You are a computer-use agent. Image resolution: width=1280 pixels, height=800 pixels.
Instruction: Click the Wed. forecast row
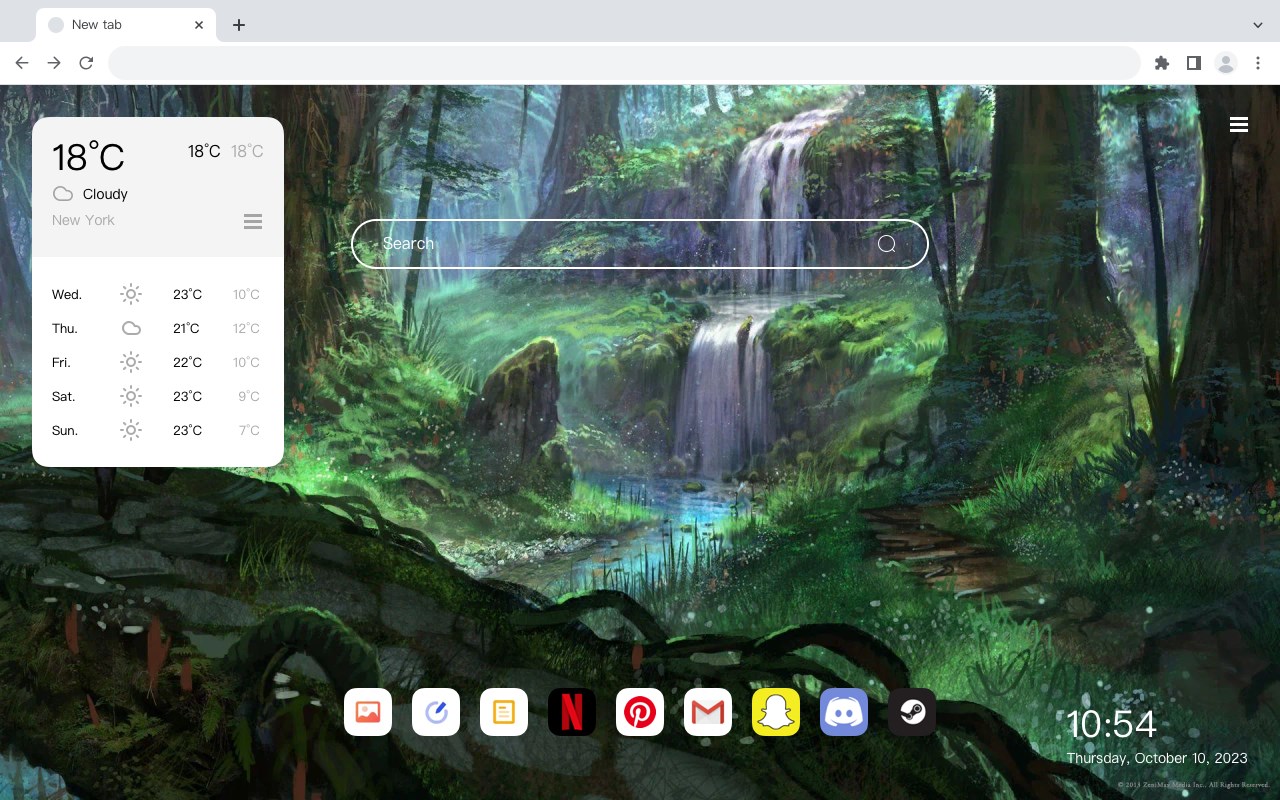pyautogui.click(x=157, y=294)
